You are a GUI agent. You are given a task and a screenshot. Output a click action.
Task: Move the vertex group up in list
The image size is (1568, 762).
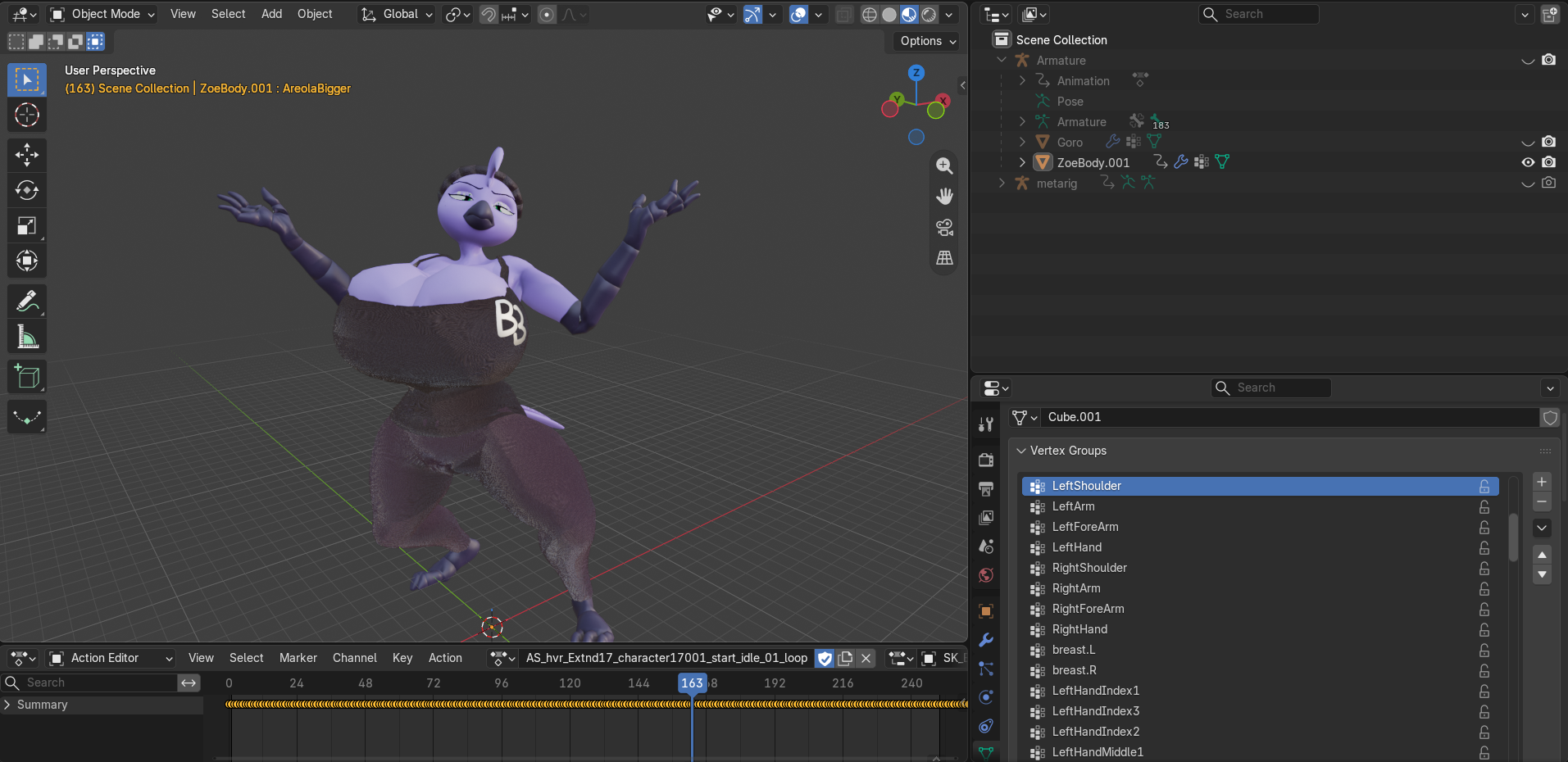[1542, 555]
